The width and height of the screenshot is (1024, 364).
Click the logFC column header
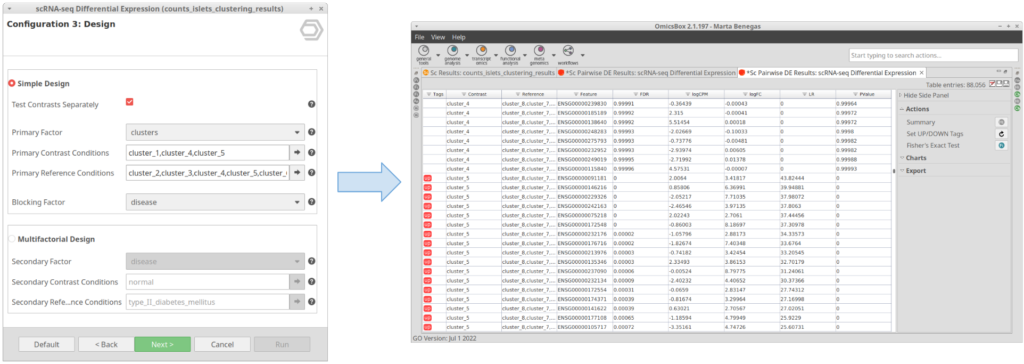(752, 94)
